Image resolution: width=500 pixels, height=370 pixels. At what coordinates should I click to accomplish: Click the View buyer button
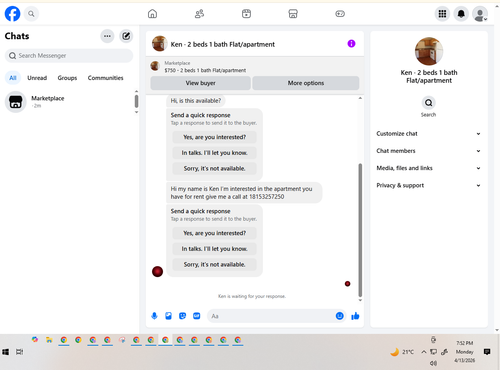tap(200, 83)
